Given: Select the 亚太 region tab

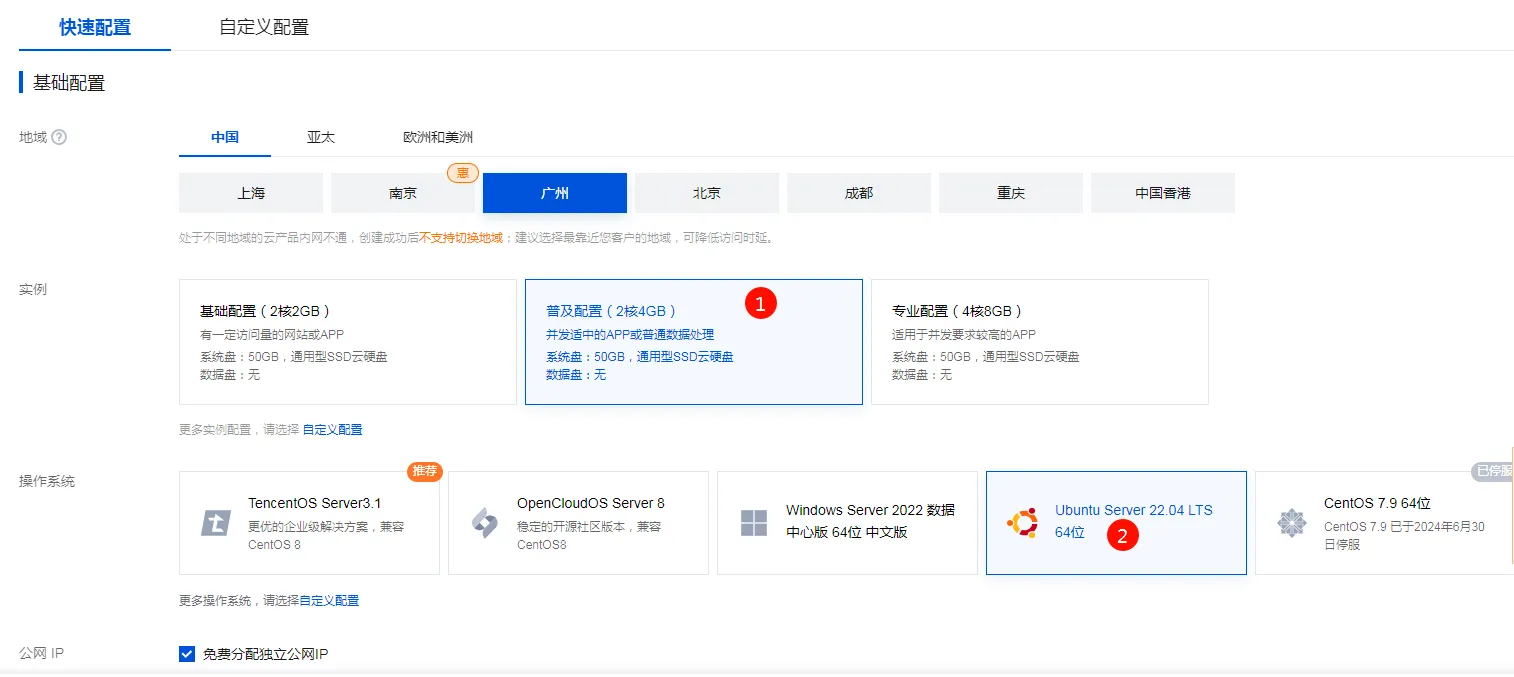Looking at the screenshot, I should (321, 137).
